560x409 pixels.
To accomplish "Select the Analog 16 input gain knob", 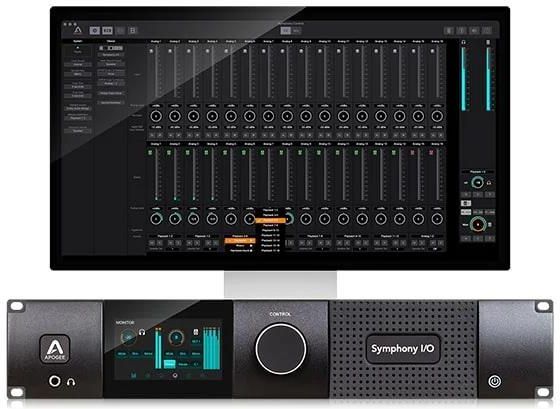I will click(x=437, y=116).
